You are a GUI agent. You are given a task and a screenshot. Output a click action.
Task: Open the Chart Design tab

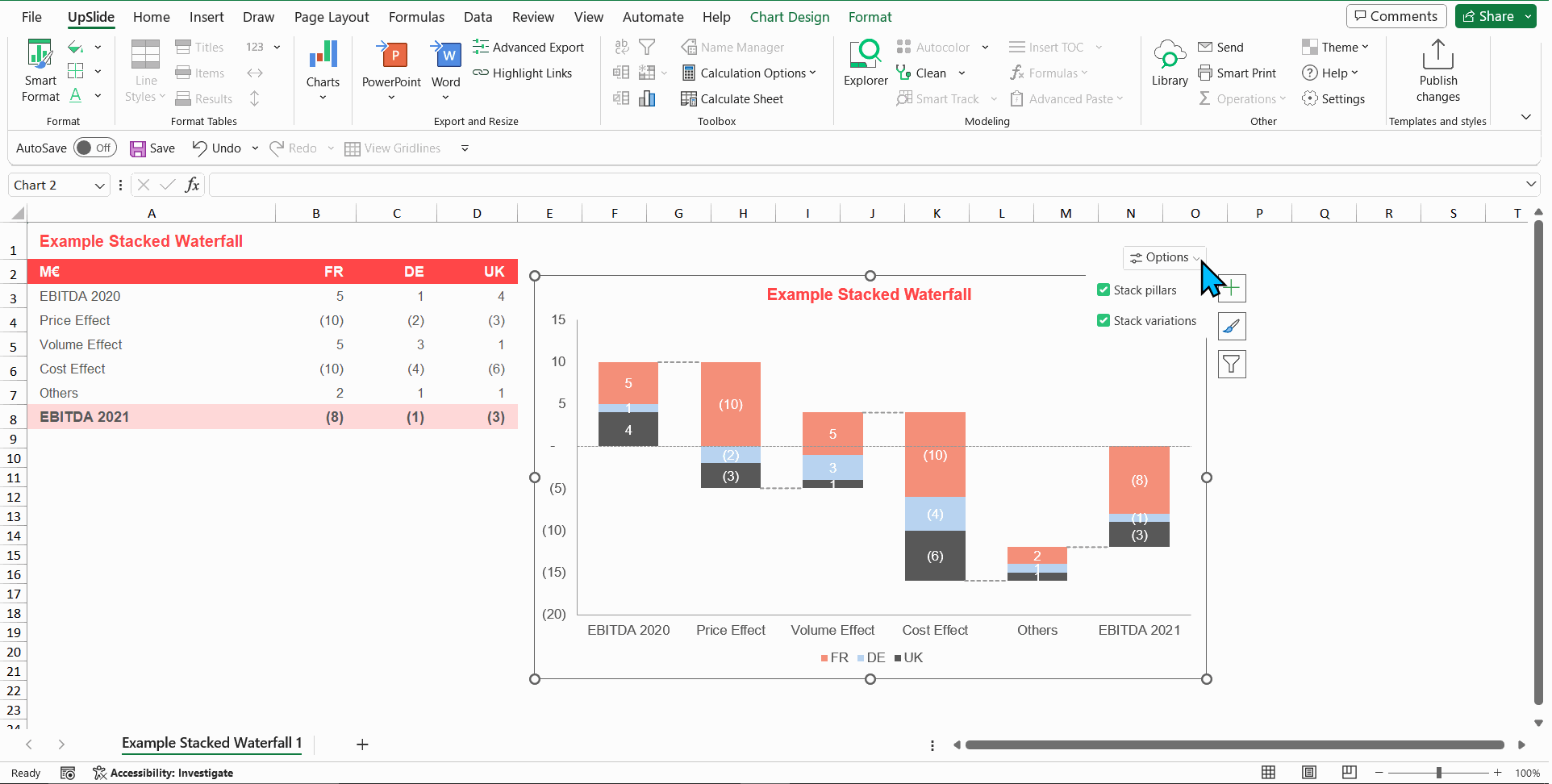coord(789,17)
